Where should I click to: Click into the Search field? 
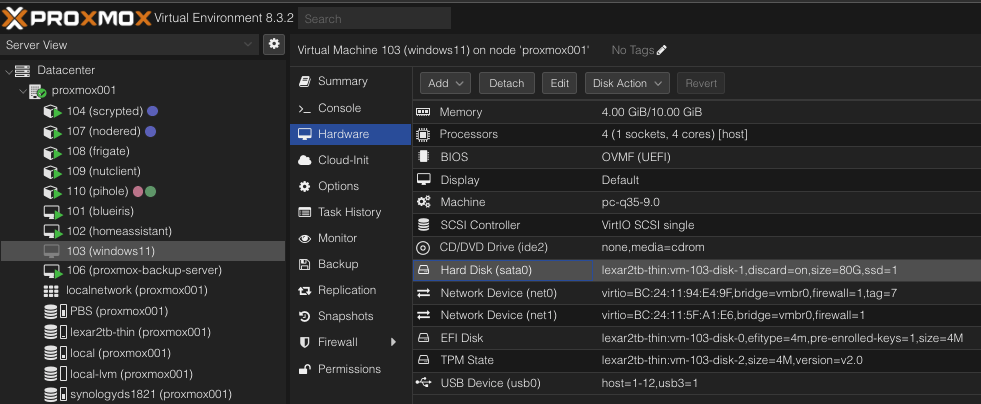pyautogui.click(x=374, y=19)
